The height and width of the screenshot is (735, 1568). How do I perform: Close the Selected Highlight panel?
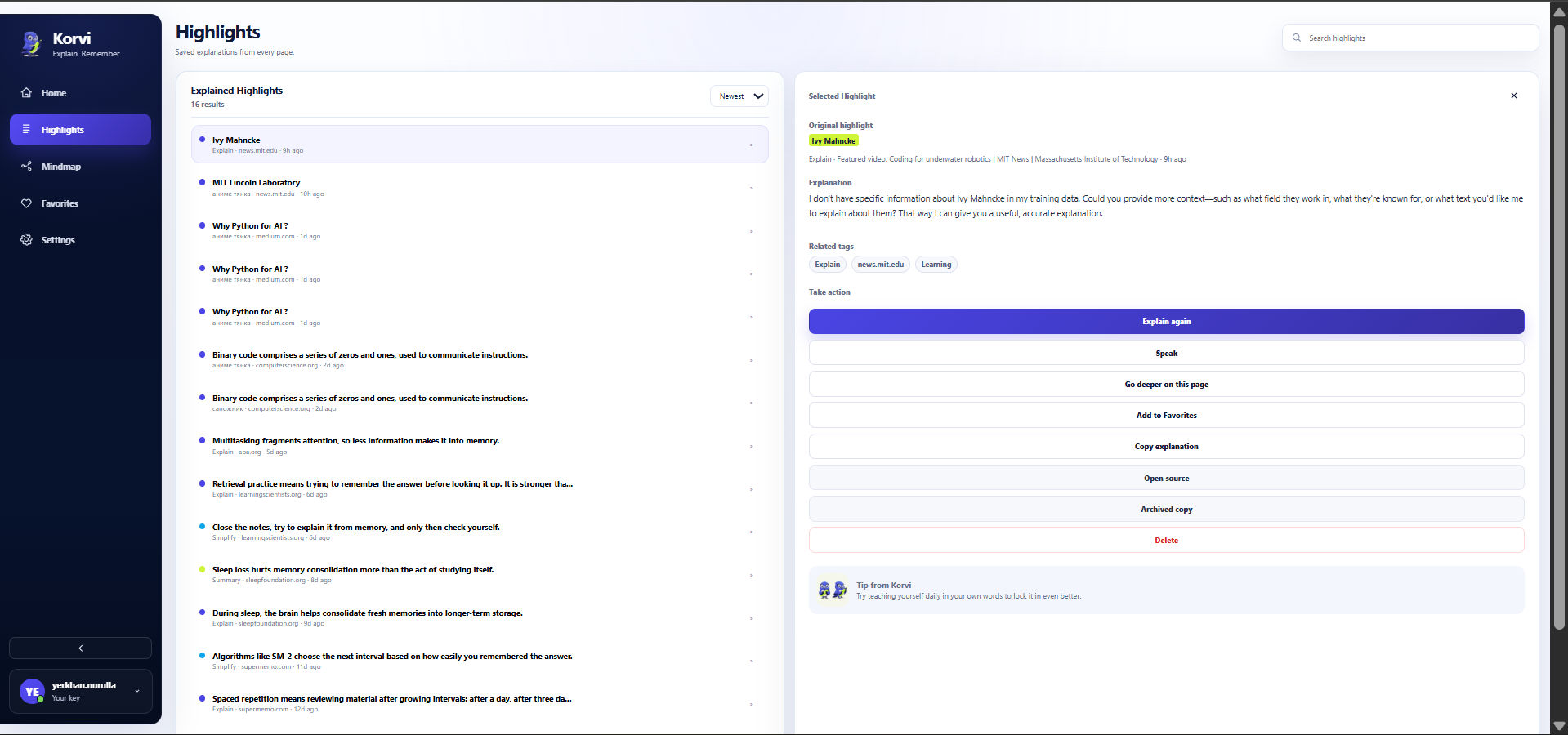(1514, 96)
